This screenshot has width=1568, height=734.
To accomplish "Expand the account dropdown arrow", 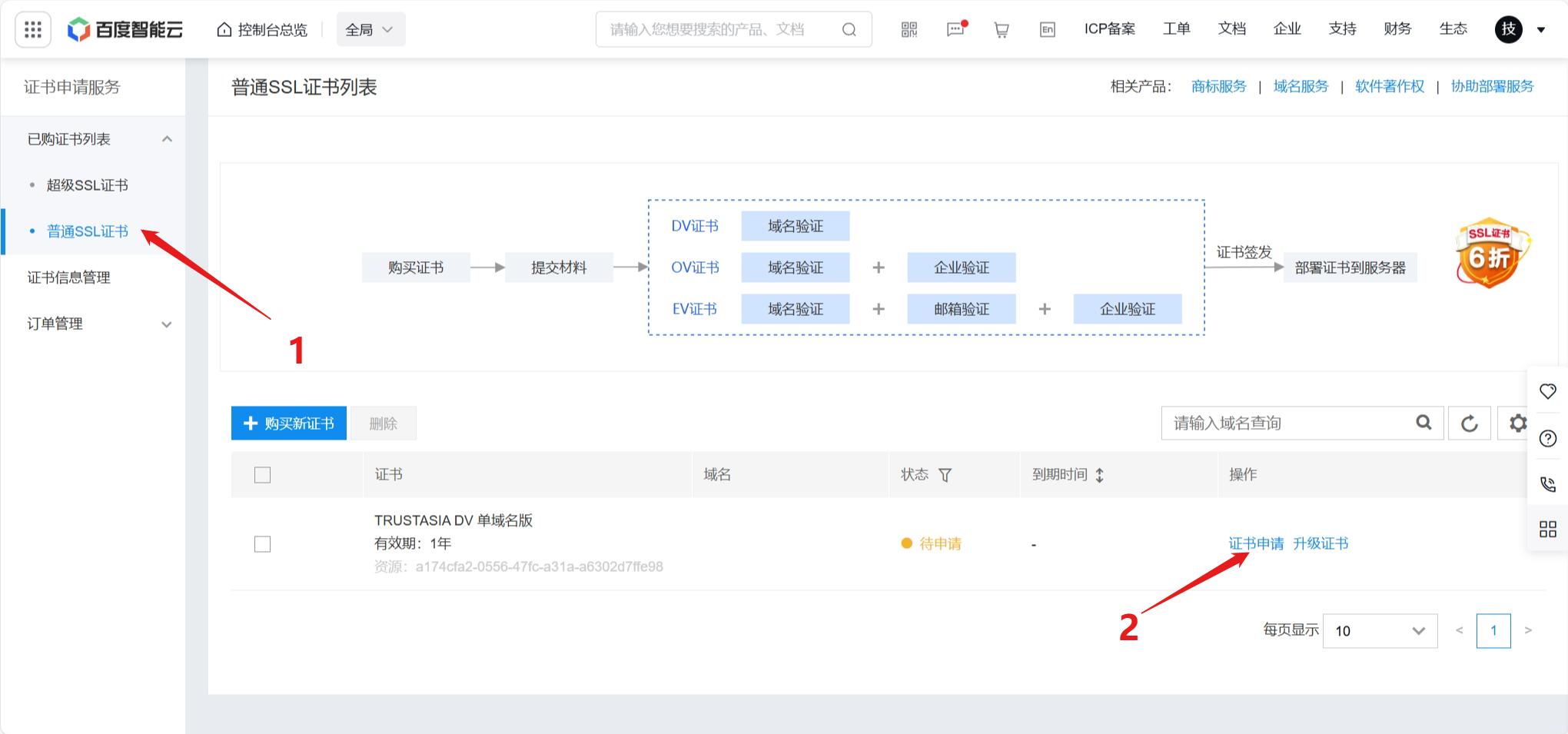I will pyautogui.click(x=1541, y=30).
